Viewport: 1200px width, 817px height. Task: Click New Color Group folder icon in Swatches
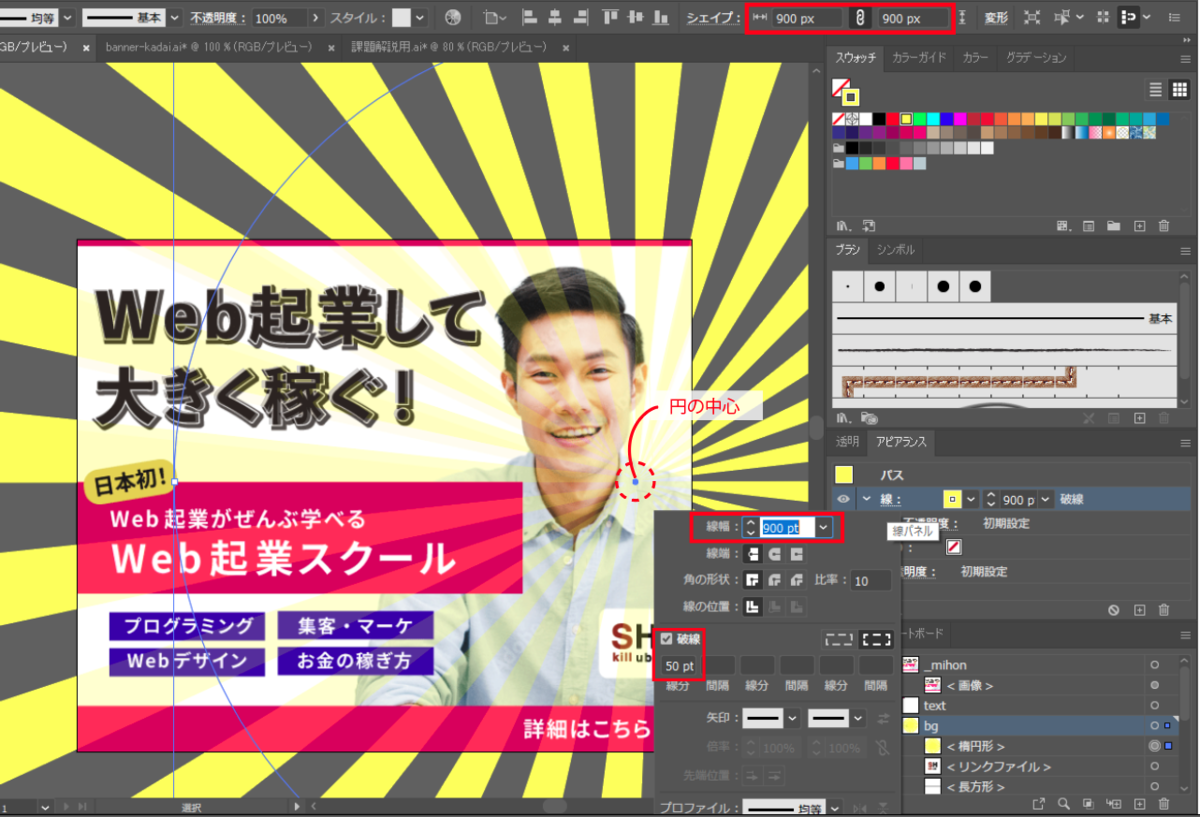pos(1113,225)
